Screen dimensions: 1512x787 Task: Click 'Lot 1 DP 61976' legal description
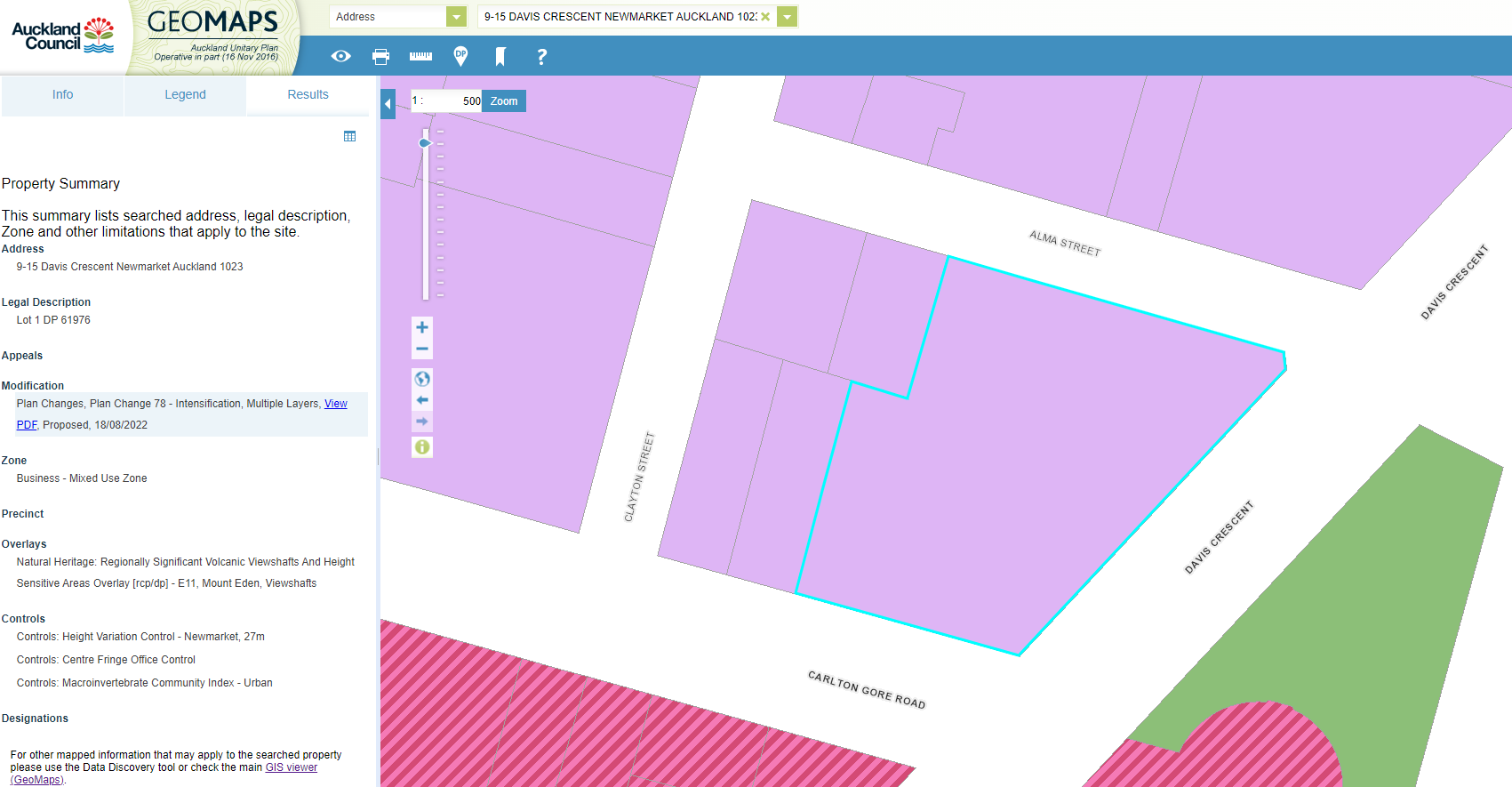coord(53,320)
